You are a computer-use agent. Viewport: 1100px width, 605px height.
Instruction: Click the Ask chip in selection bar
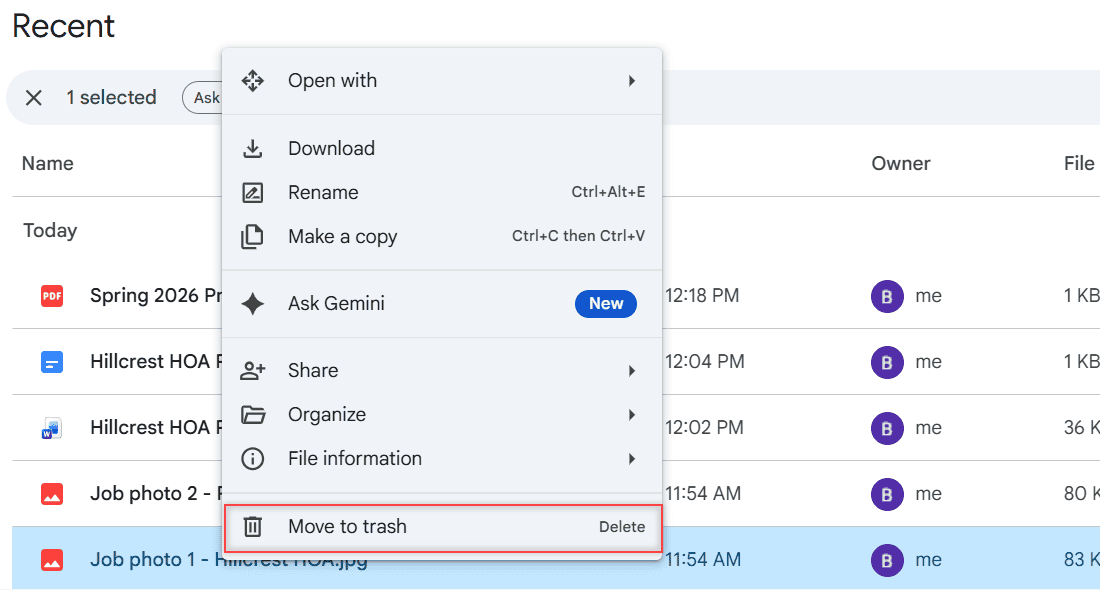[x=203, y=98]
